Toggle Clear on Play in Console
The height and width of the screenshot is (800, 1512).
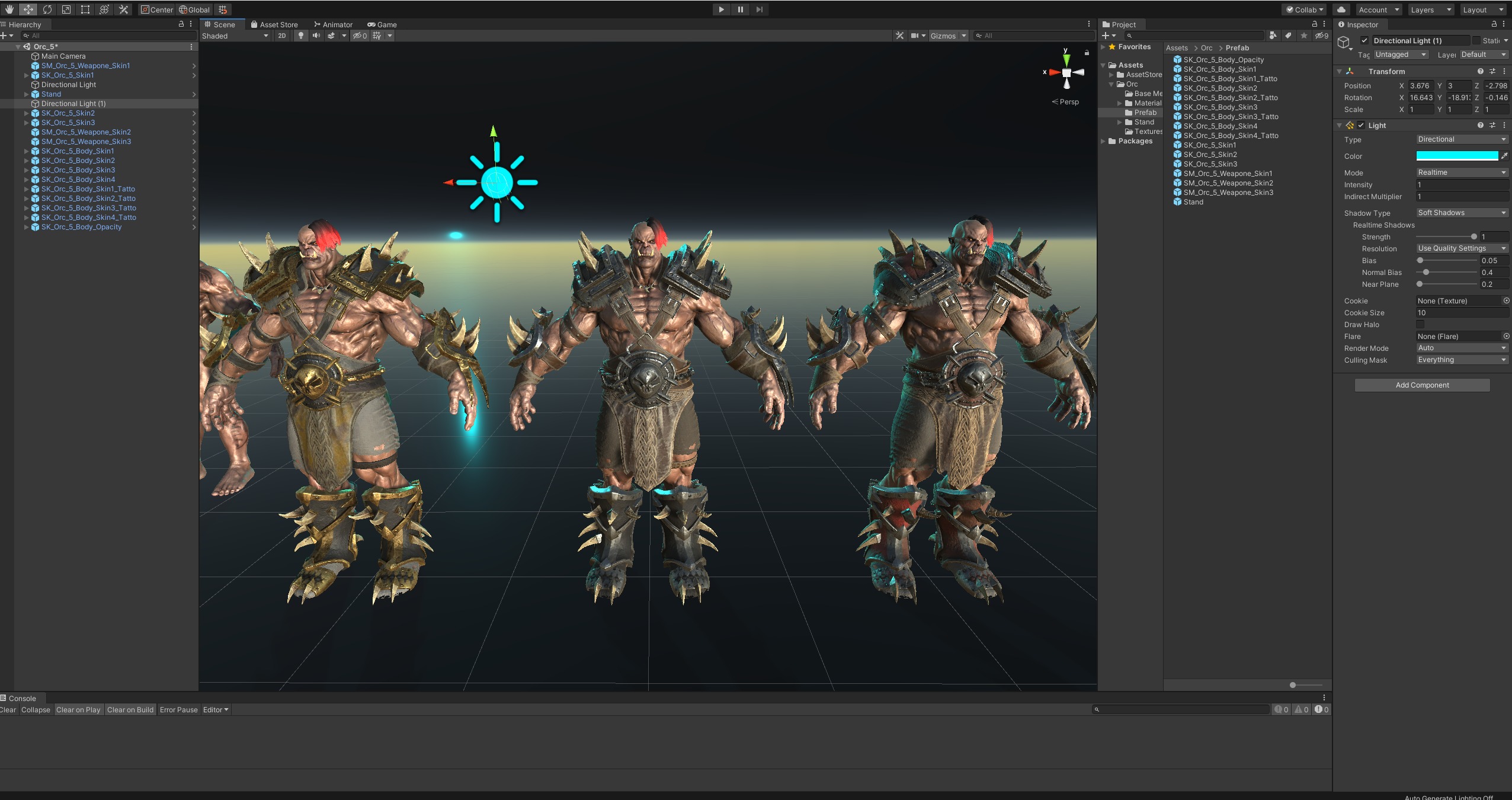[78, 709]
